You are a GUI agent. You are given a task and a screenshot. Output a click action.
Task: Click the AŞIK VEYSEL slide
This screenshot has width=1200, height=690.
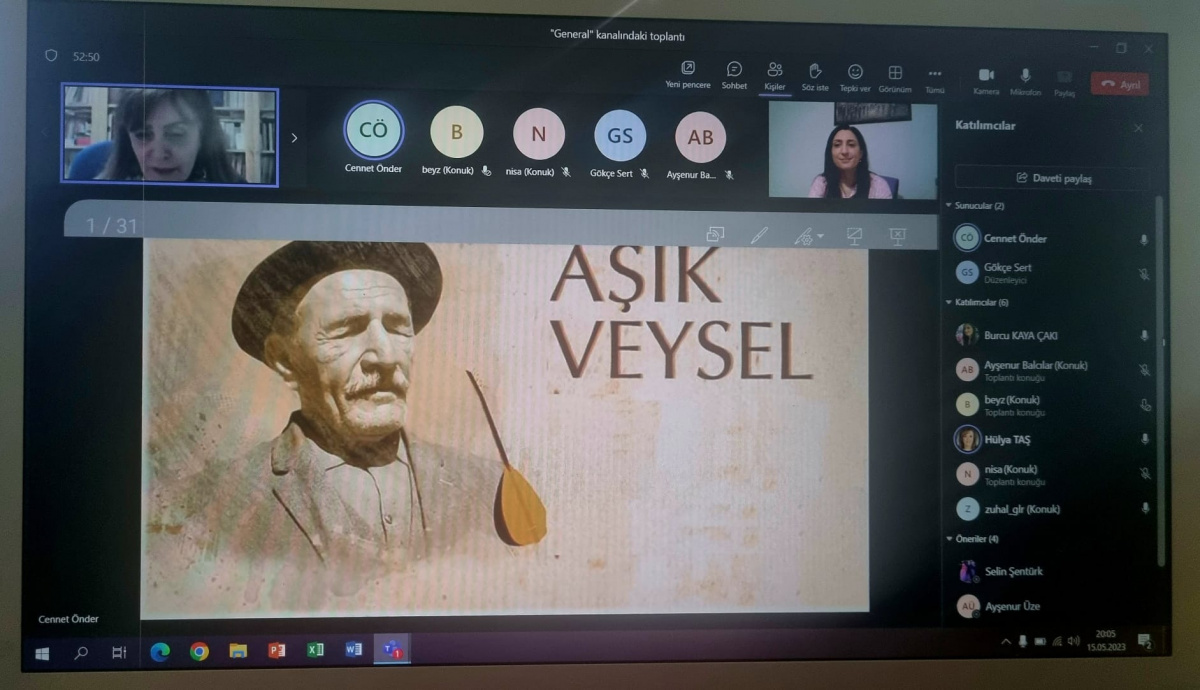pos(505,425)
